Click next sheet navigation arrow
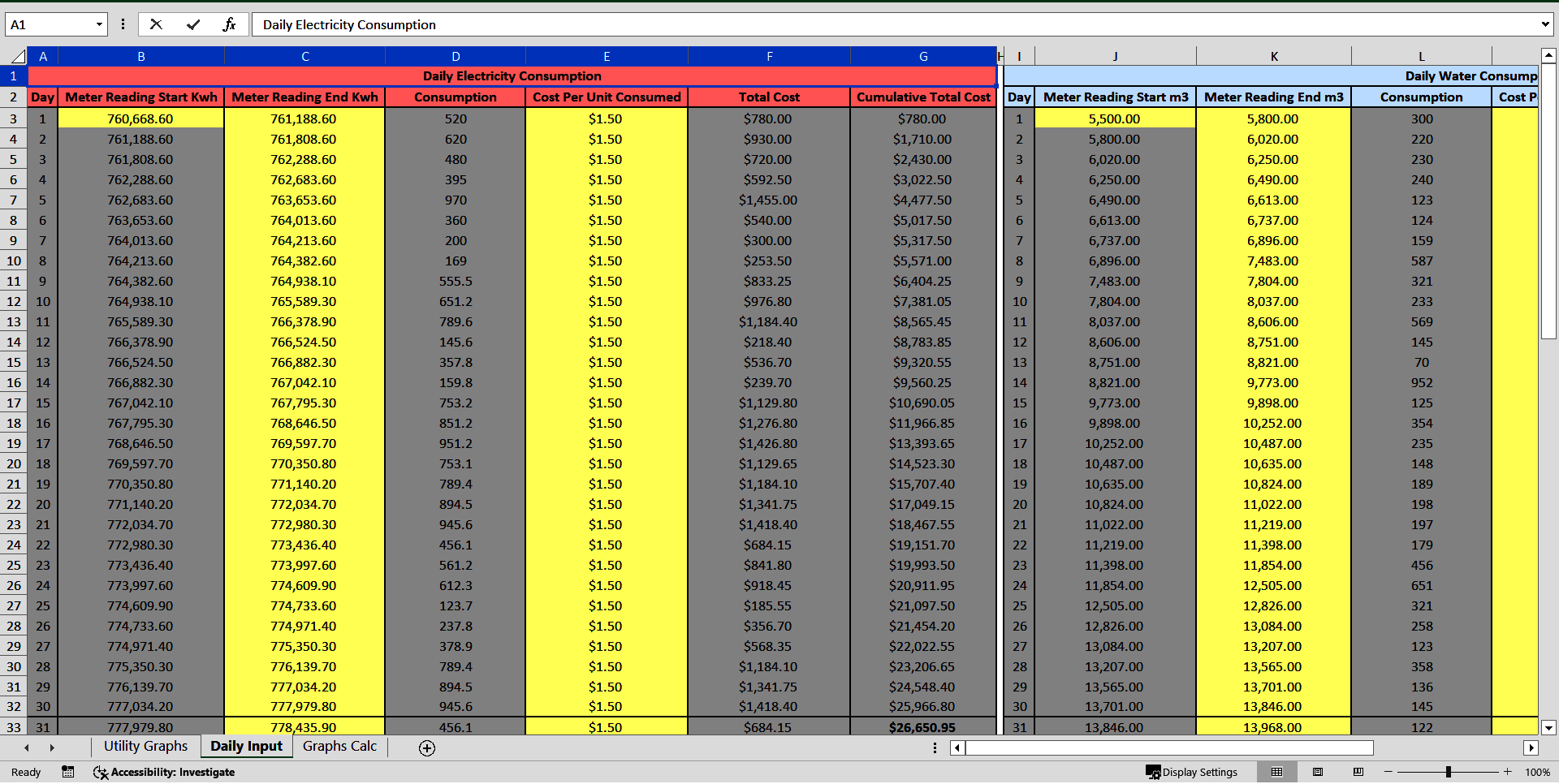Screen dimensions: 1559x784 (x=52, y=747)
